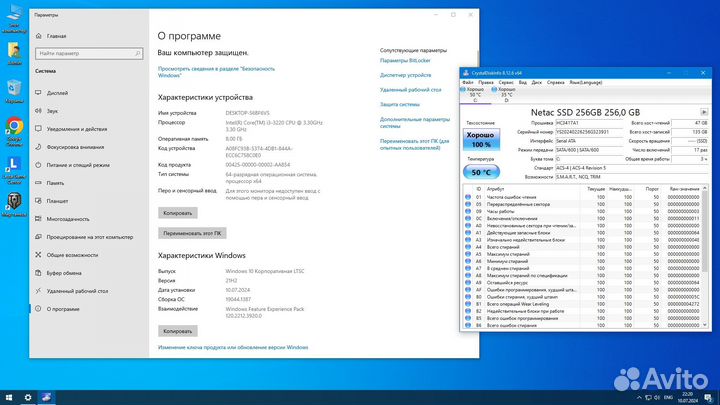Open Диспетчер устройств link
This screenshot has height=405, width=720.
pos(405,75)
